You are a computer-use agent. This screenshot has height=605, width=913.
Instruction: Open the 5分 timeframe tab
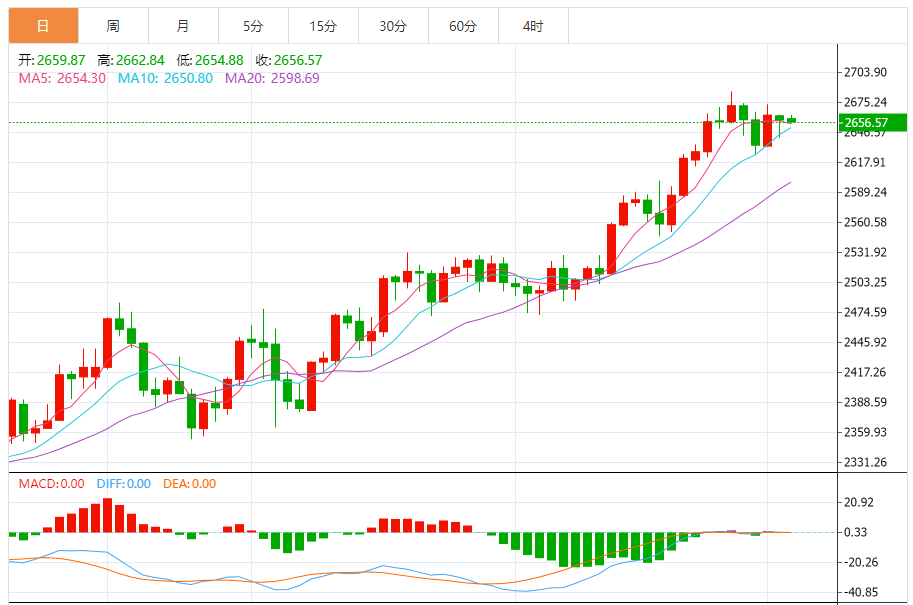253,26
